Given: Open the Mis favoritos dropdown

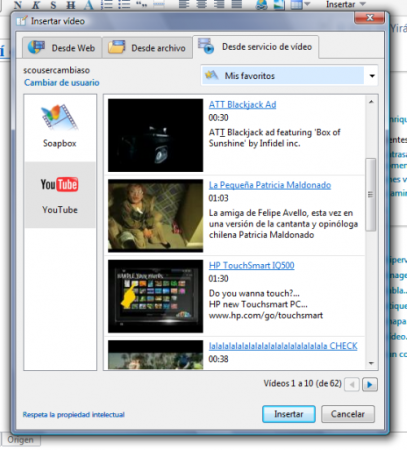Looking at the screenshot, I should pos(289,76).
